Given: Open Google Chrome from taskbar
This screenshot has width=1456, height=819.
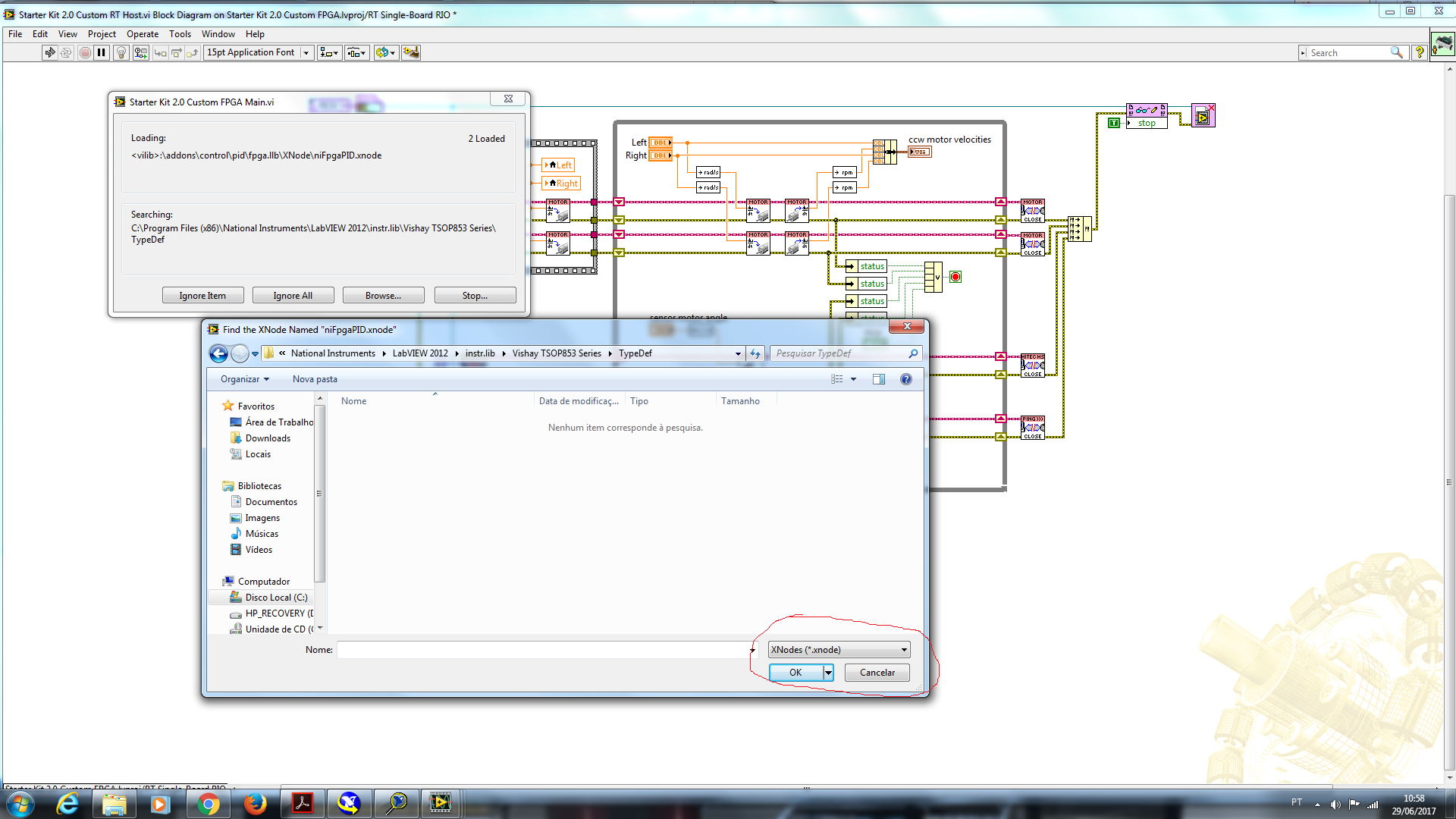Looking at the screenshot, I should [x=207, y=804].
